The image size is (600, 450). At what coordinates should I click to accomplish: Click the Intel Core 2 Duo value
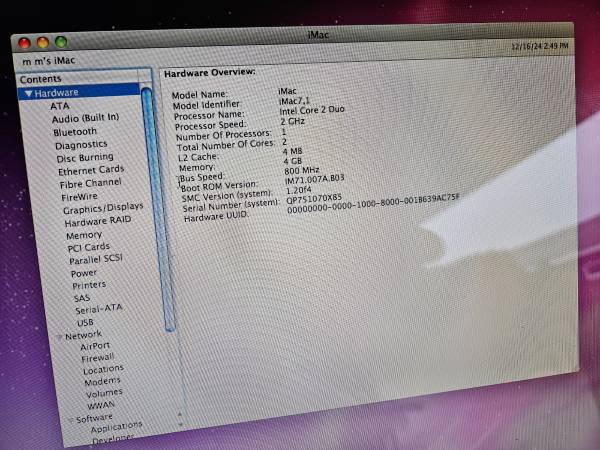(x=312, y=111)
